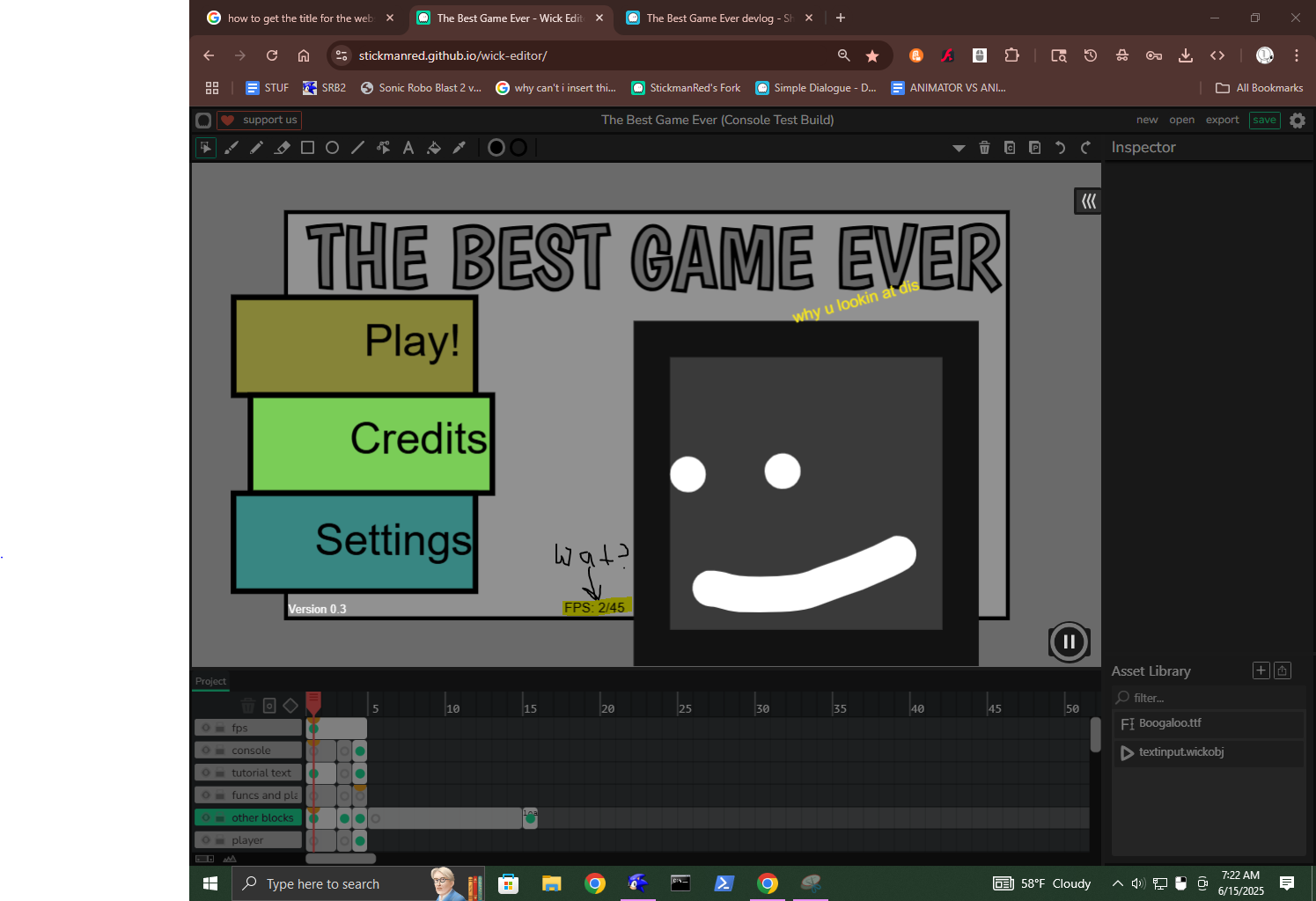Click the Paste icon in toolbar
Image resolution: width=1316 pixels, height=901 pixels.
[x=1035, y=148]
